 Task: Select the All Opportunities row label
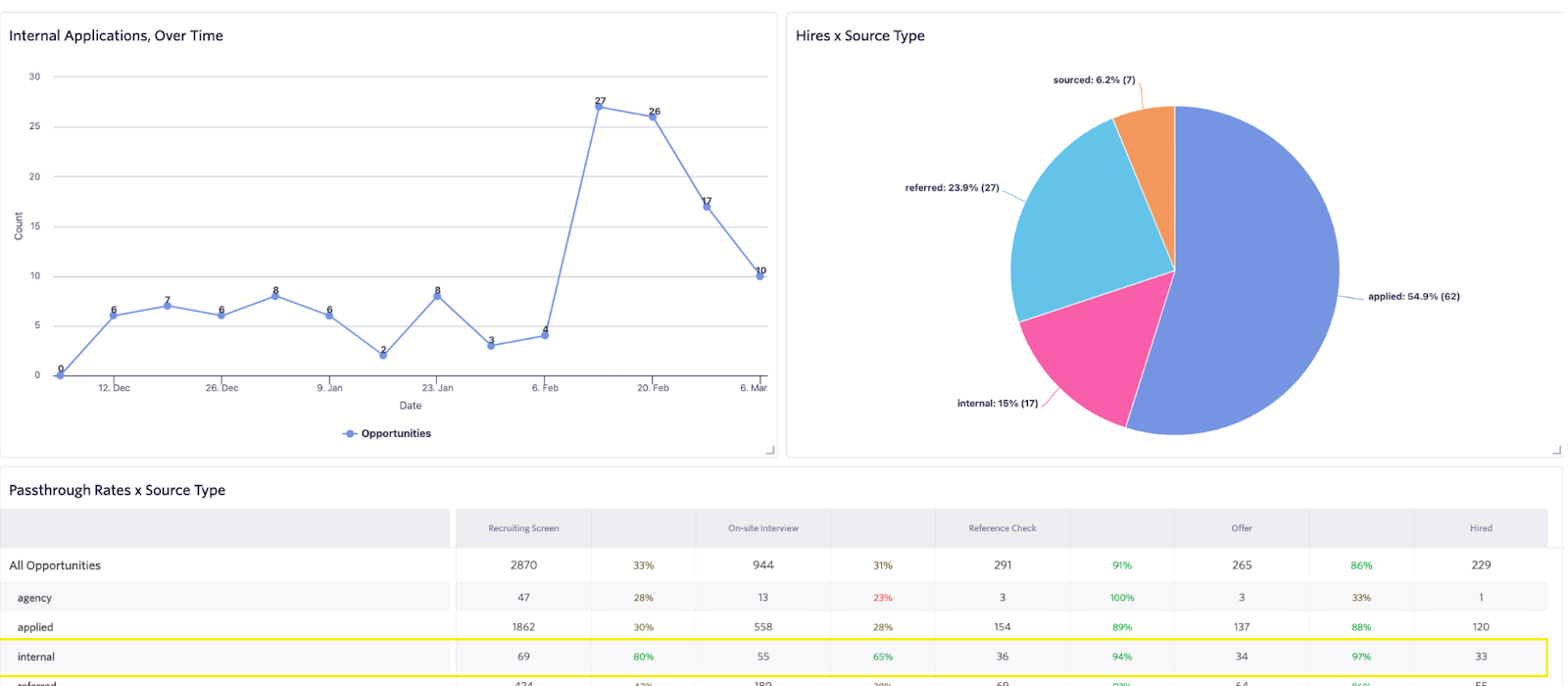coord(55,565)
